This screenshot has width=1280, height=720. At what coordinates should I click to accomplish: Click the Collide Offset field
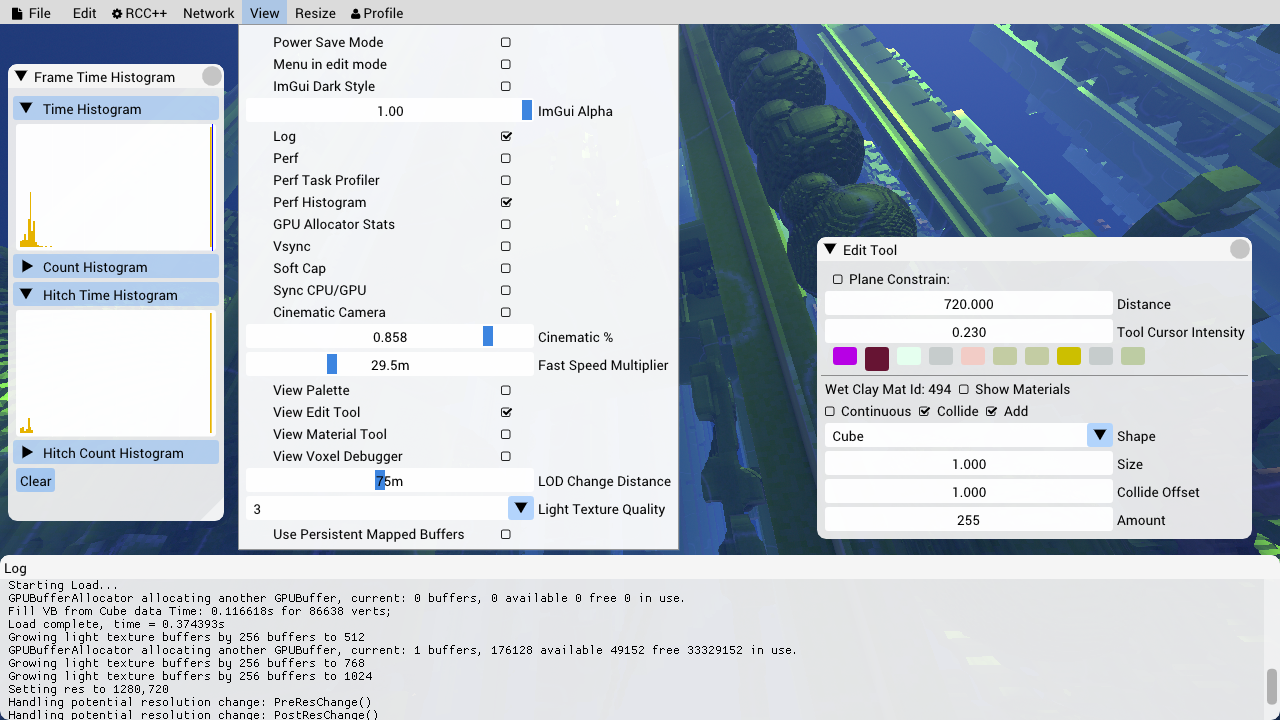(x=968, y=492)
